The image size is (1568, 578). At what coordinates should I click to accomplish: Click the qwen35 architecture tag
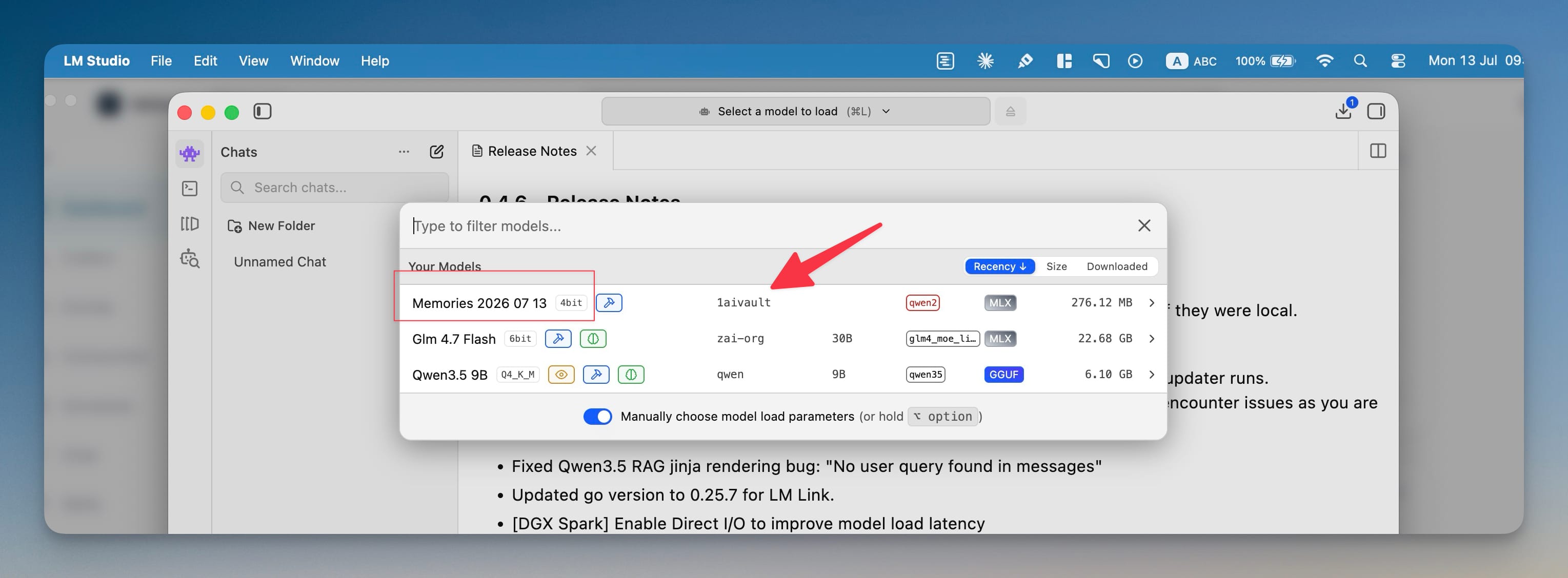(x=925, y=374)
